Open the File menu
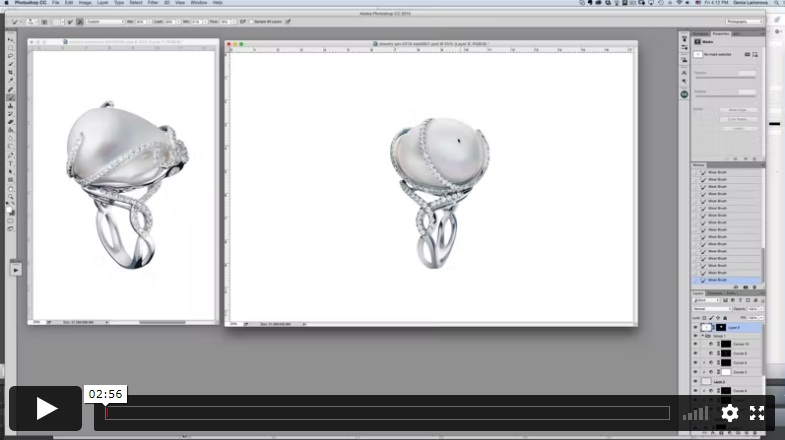The height and width of the screenshot is (440, 785). click(56, 3)
